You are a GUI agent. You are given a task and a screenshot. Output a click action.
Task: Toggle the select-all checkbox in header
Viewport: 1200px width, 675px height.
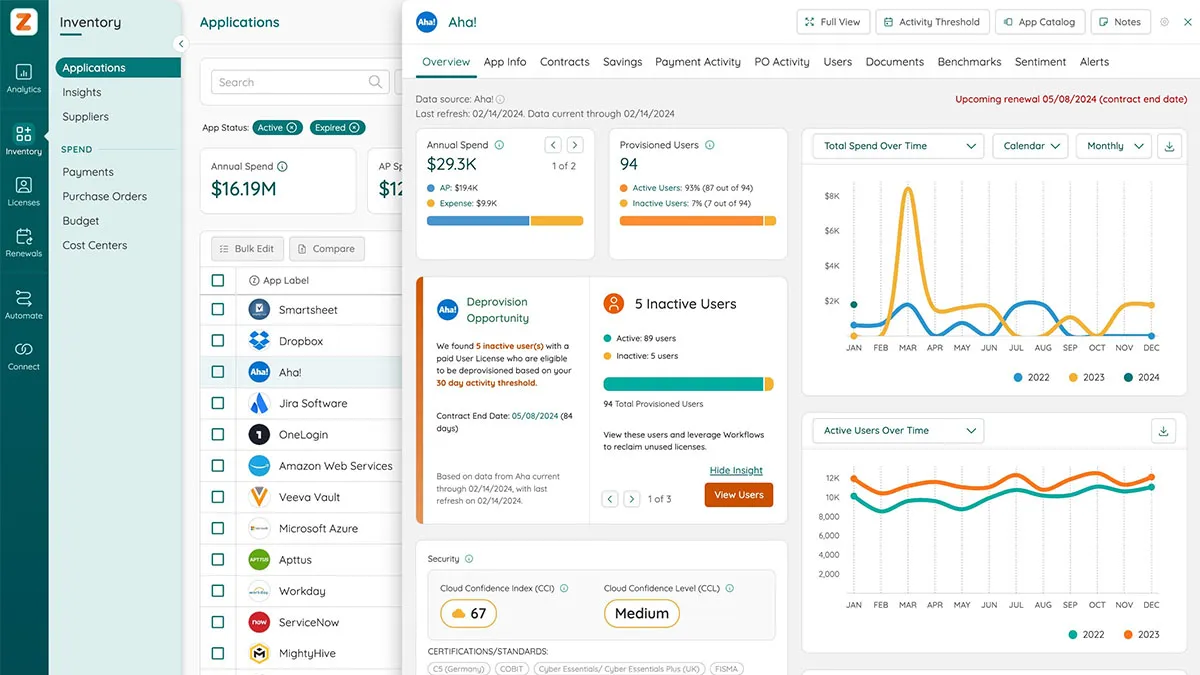pos(218,280)
